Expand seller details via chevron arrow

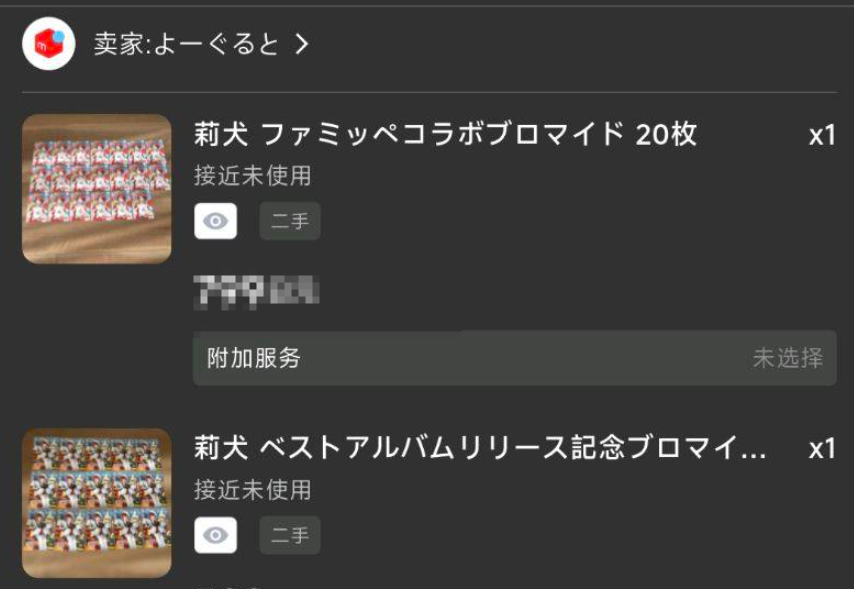(x=302, y=44)
